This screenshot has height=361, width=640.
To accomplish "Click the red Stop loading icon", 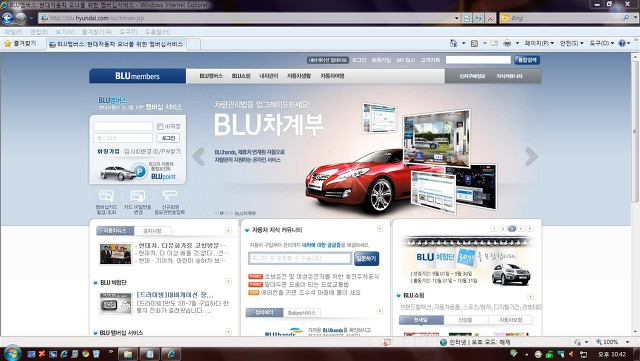I will [490, 18].
